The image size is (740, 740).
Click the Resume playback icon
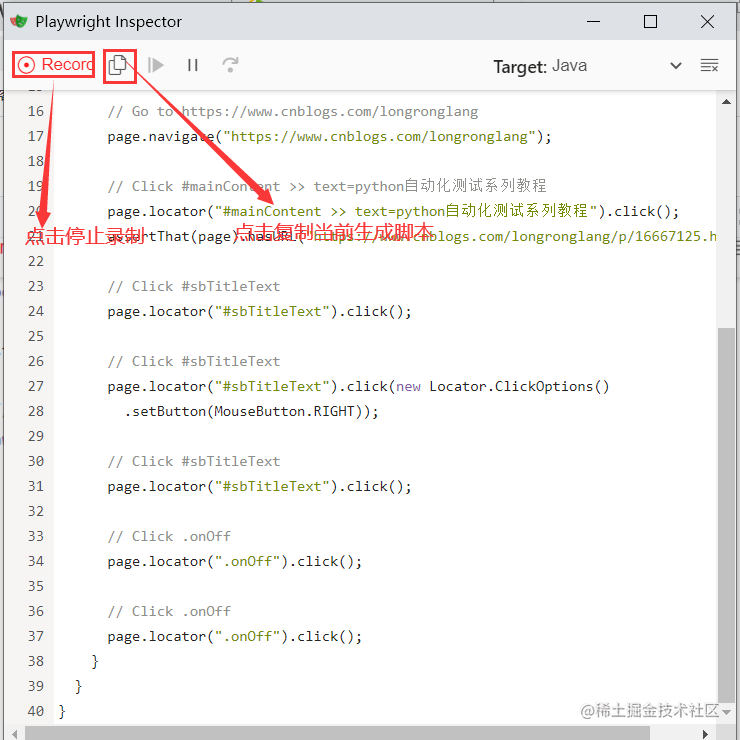156,65
